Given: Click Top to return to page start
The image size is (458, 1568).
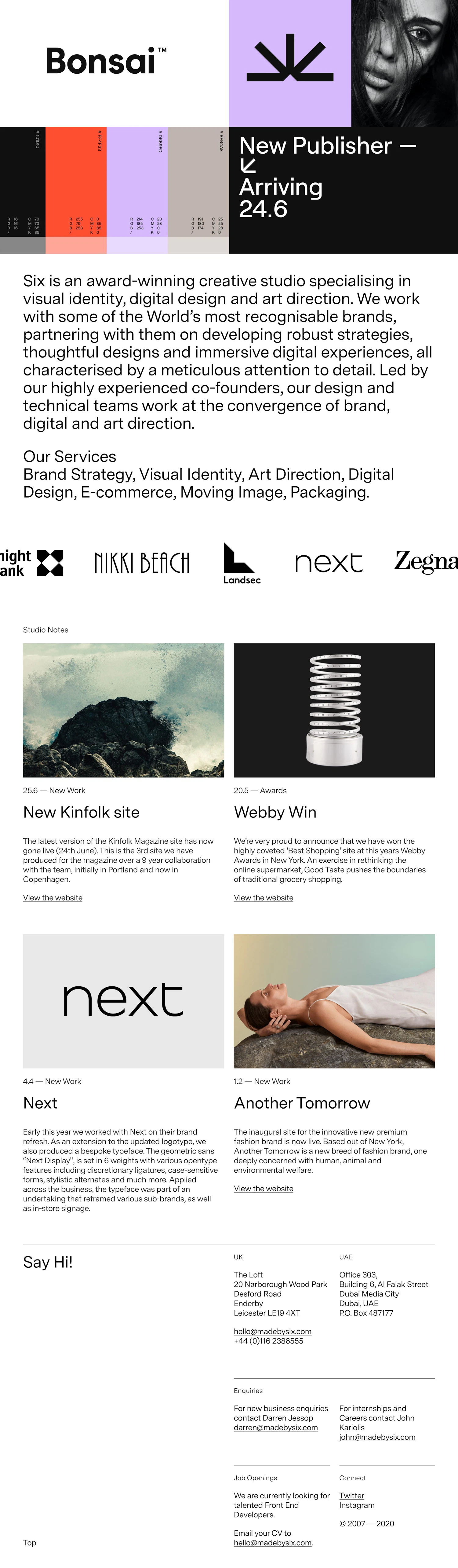Looking at the screenshot, I should (x=30, y=1542).
